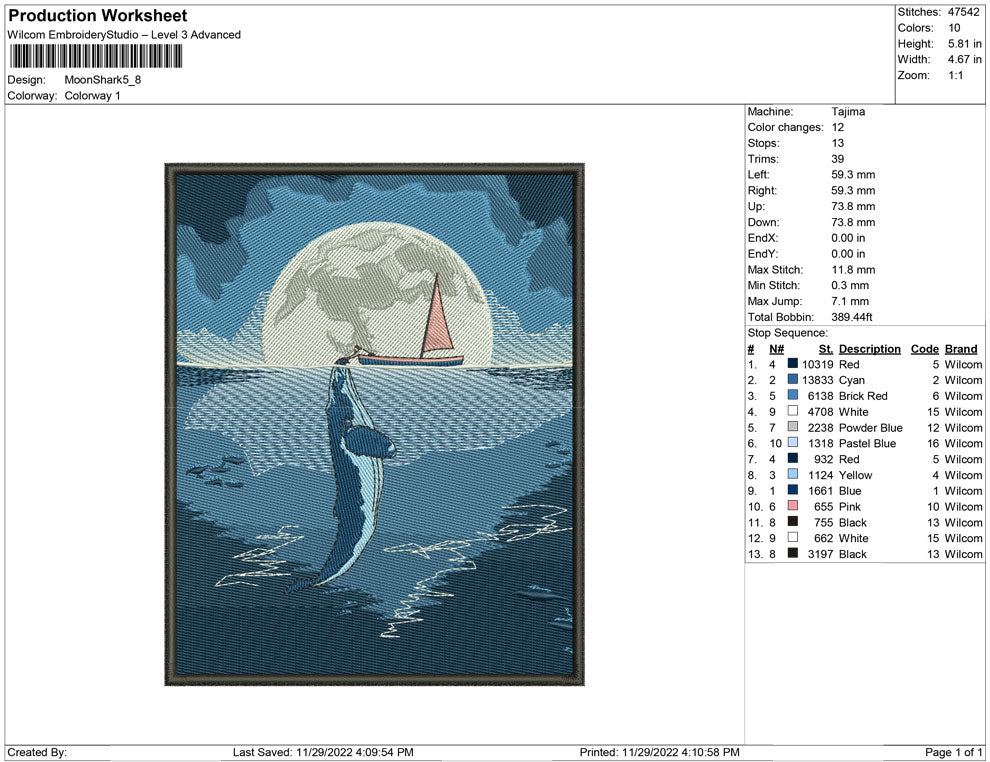Click the Min Stitch value '0.3 mm'
Viewport: 990px width, 762px height.
850,285
